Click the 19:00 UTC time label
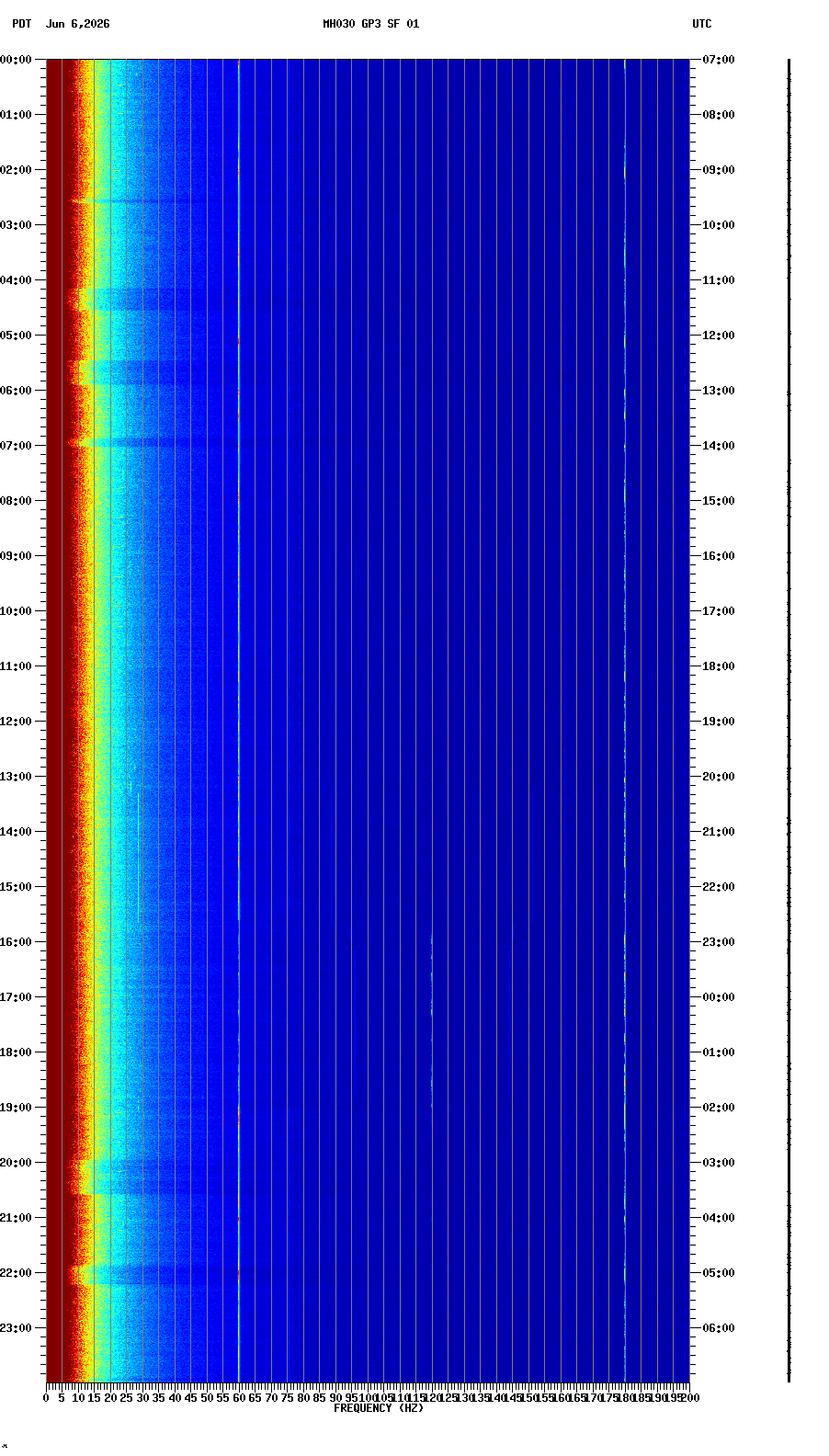The width and height of the screenshot is (829, 1456). [x=719, y=722]
